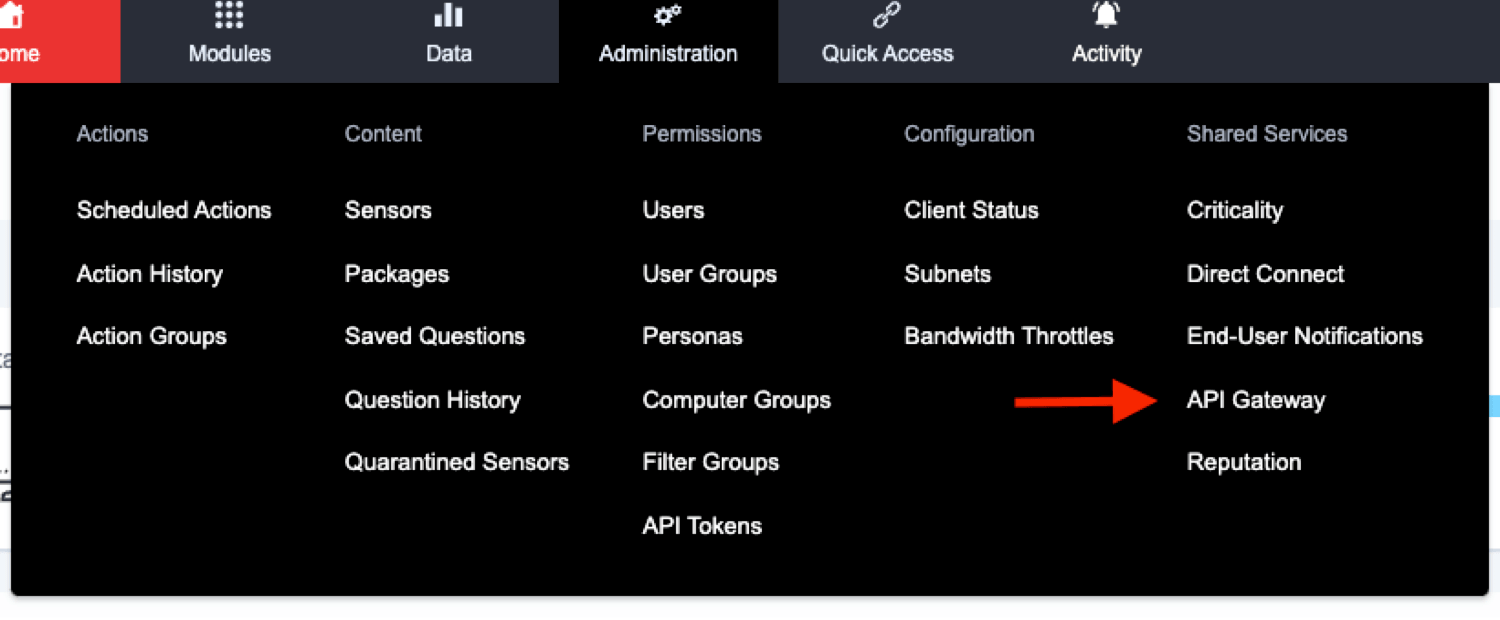Select Direct Connect
Screen dimensions: 1500x620
(x=1266, y=274)
